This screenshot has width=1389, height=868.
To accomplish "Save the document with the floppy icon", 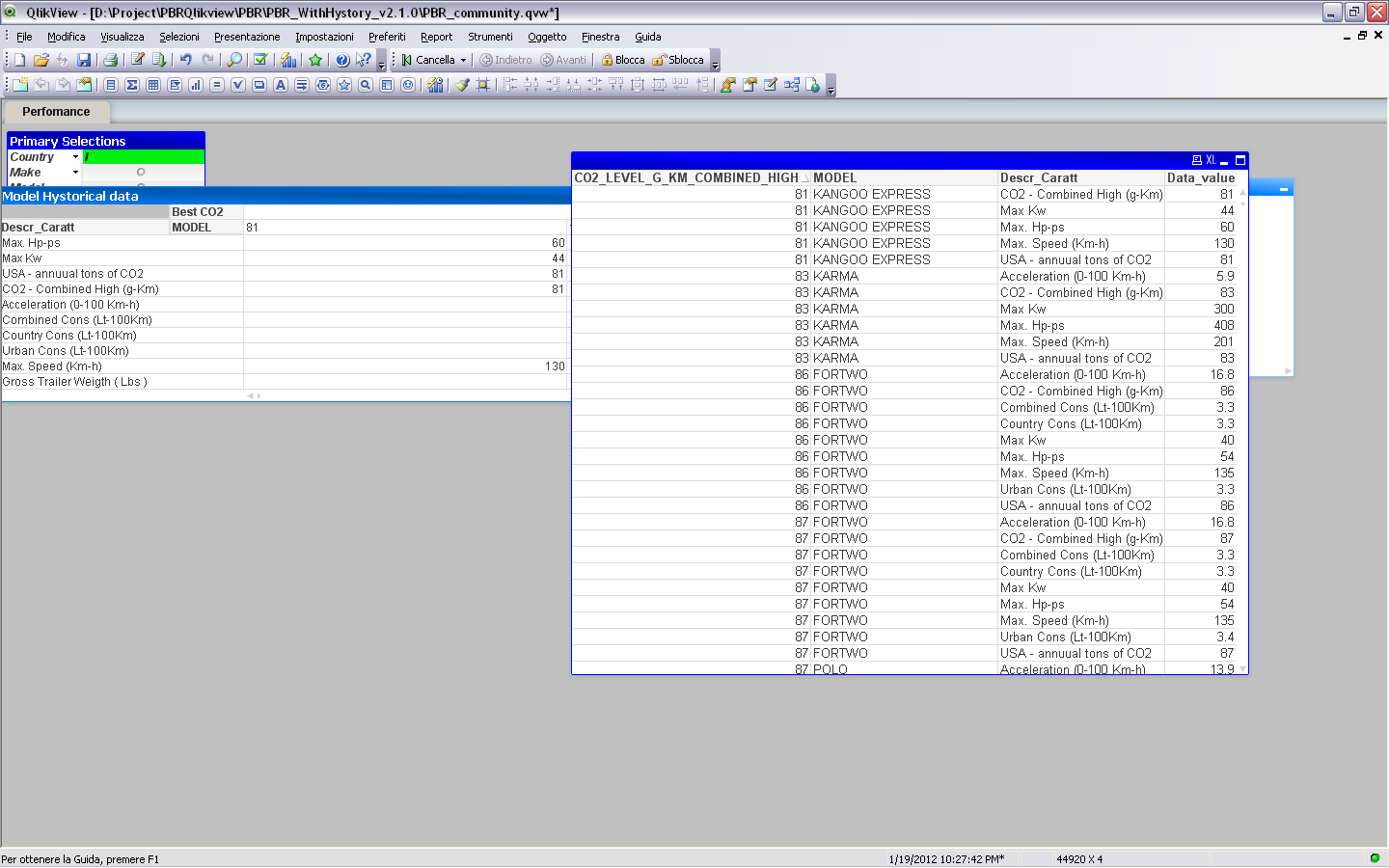I will tap(84, 60).
